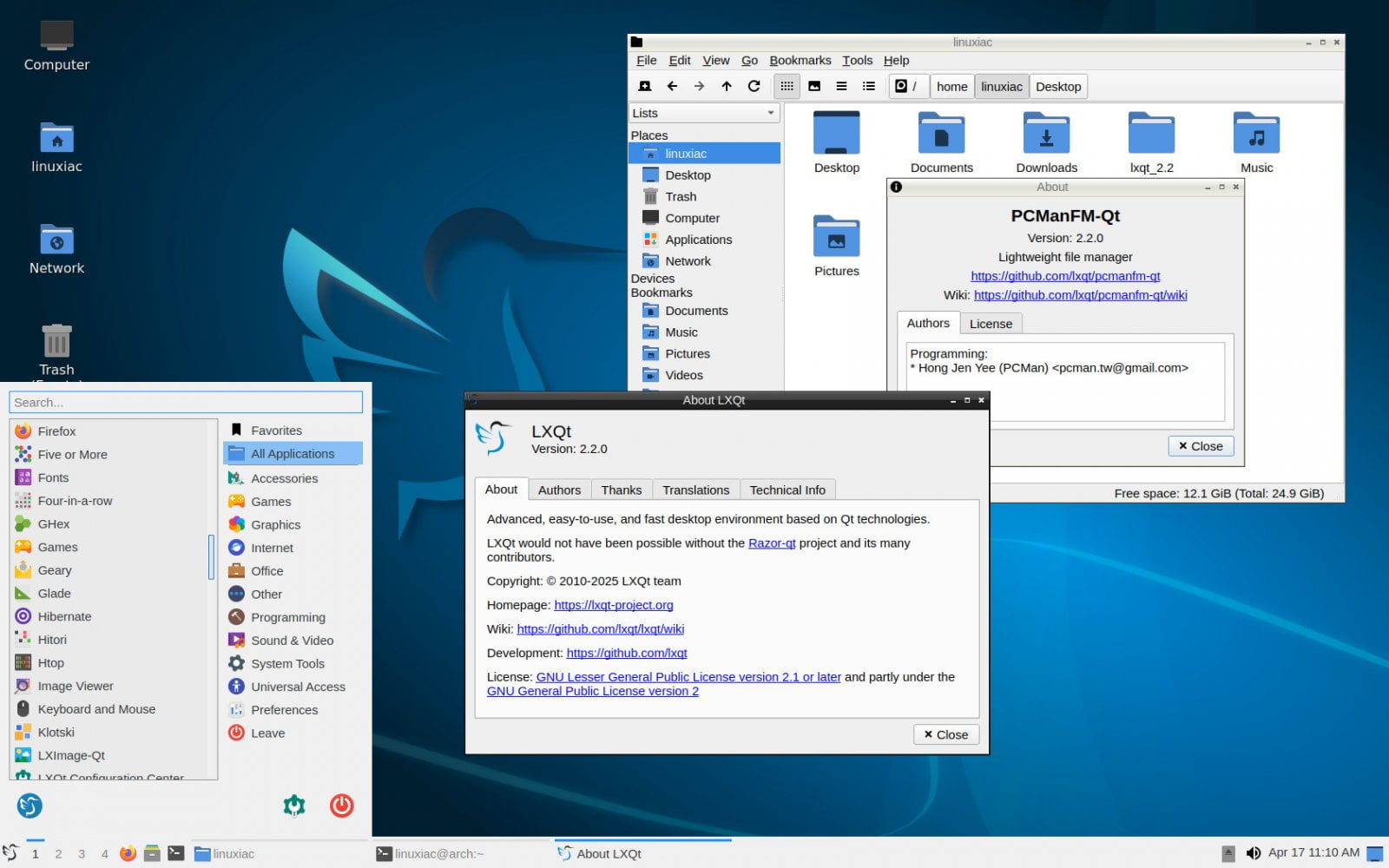Click the volume speaker icon in system tray

click(1255, 852)
